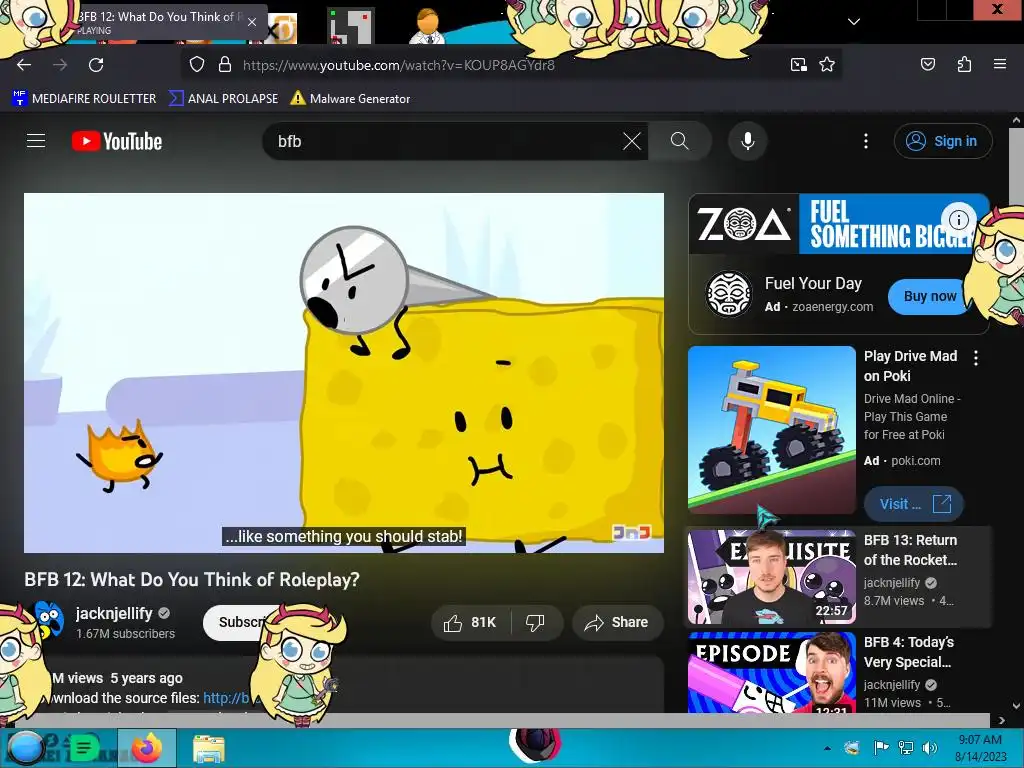Open options for Play Drive Mad ad

[x=976, y=358]
